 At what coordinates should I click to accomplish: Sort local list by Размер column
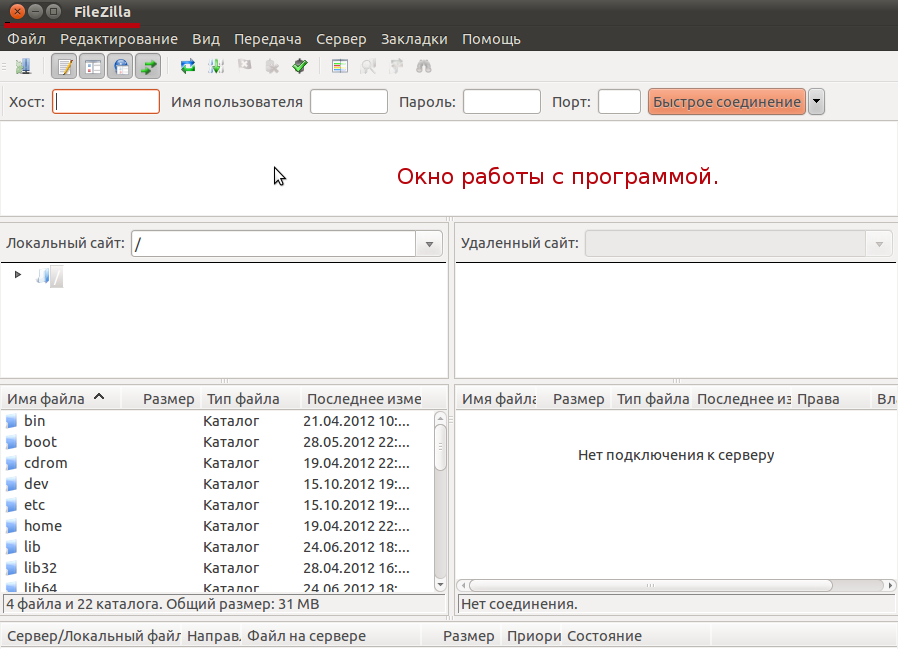coord(168,399)
